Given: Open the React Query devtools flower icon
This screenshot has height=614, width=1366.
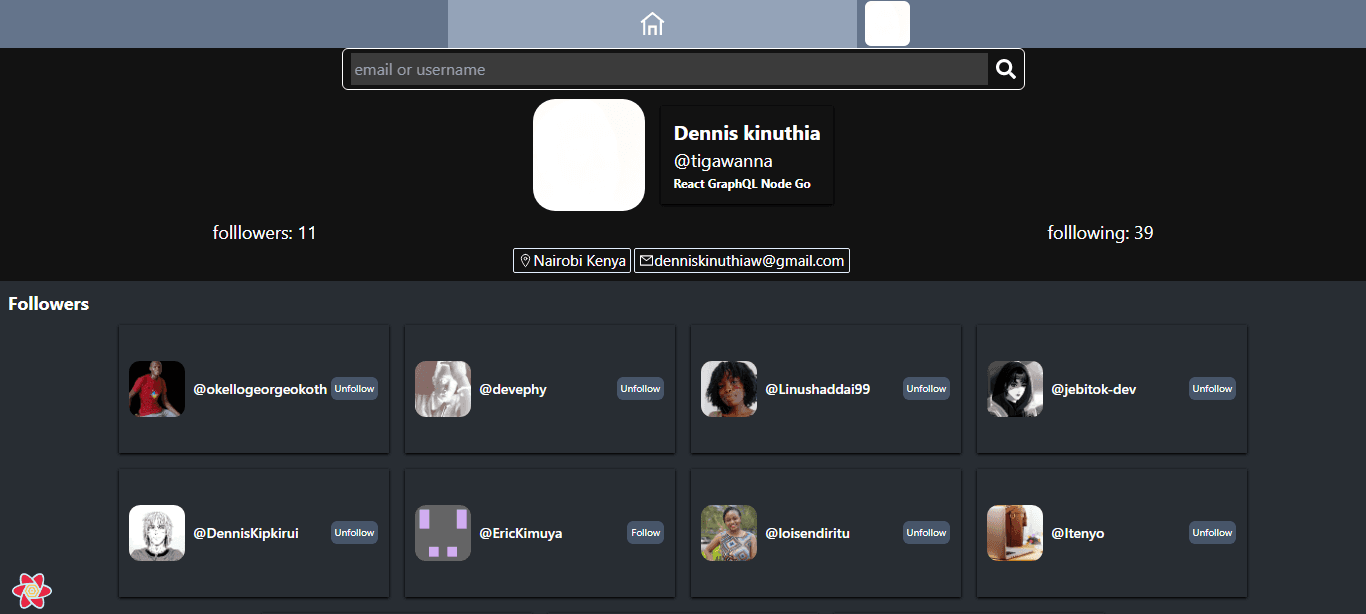Looking at the screenshot, I should point(32,591).
